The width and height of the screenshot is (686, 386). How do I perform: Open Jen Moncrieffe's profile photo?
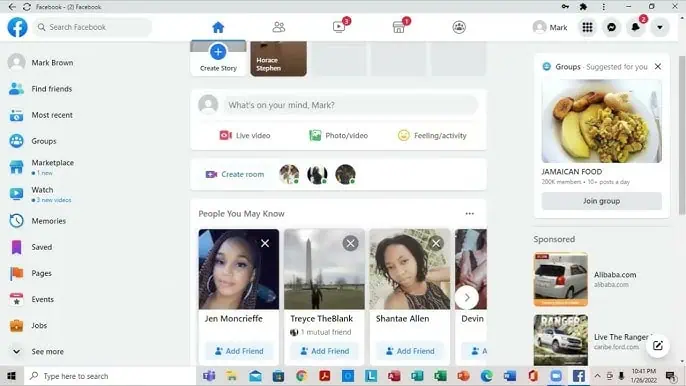coord(239,269)
